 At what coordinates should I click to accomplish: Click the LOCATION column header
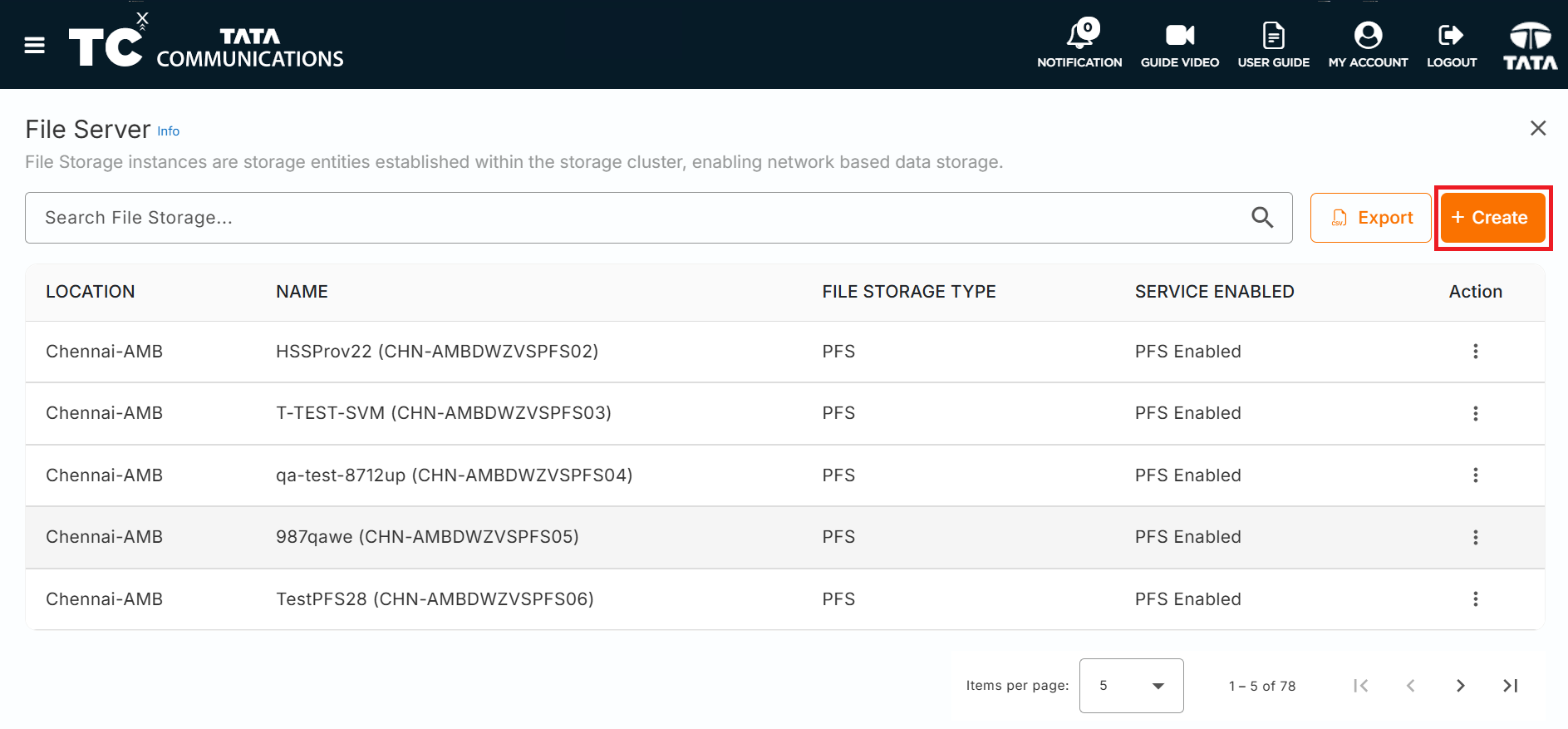(91, 292)
